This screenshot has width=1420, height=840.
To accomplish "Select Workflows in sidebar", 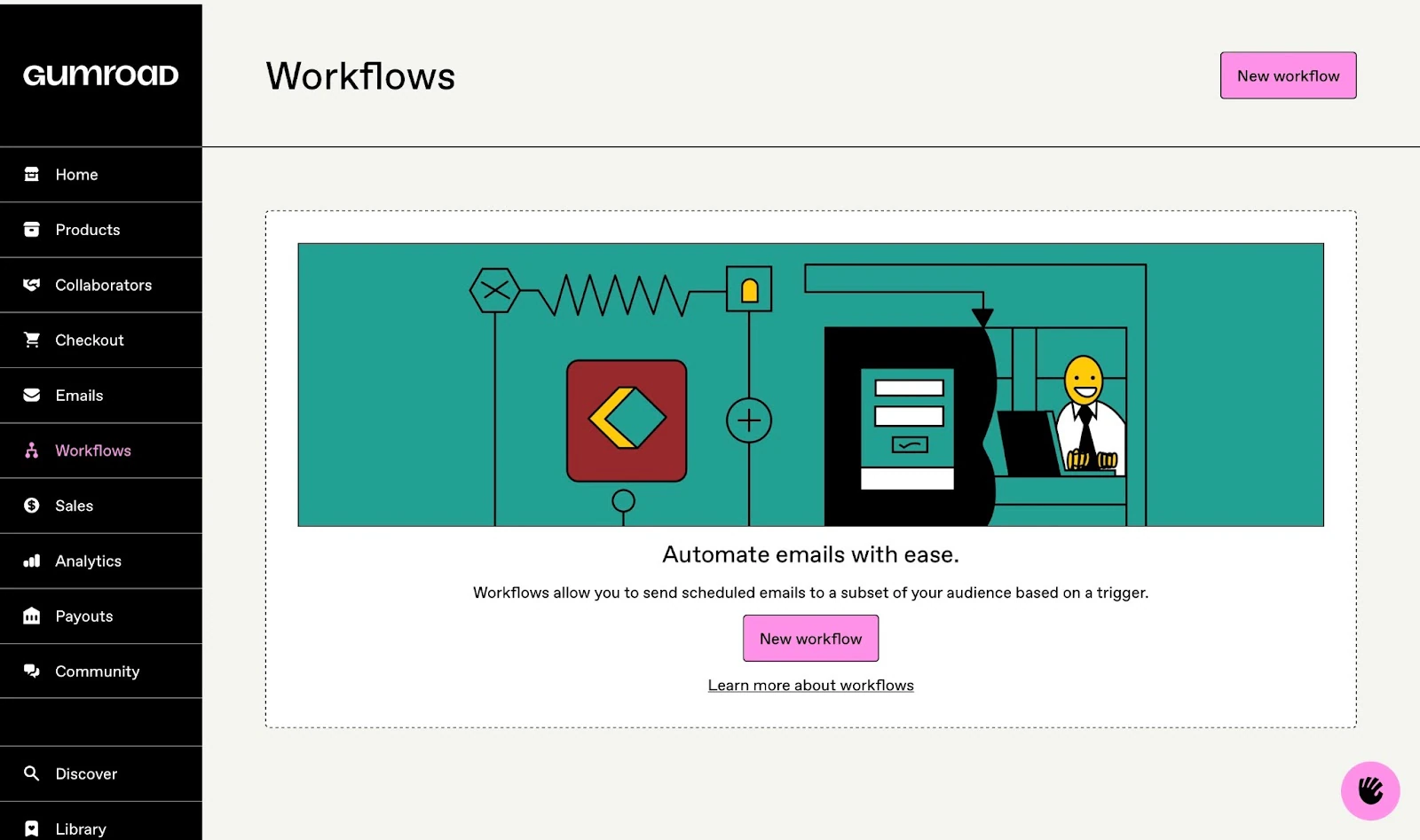I will tap(101, 451).
